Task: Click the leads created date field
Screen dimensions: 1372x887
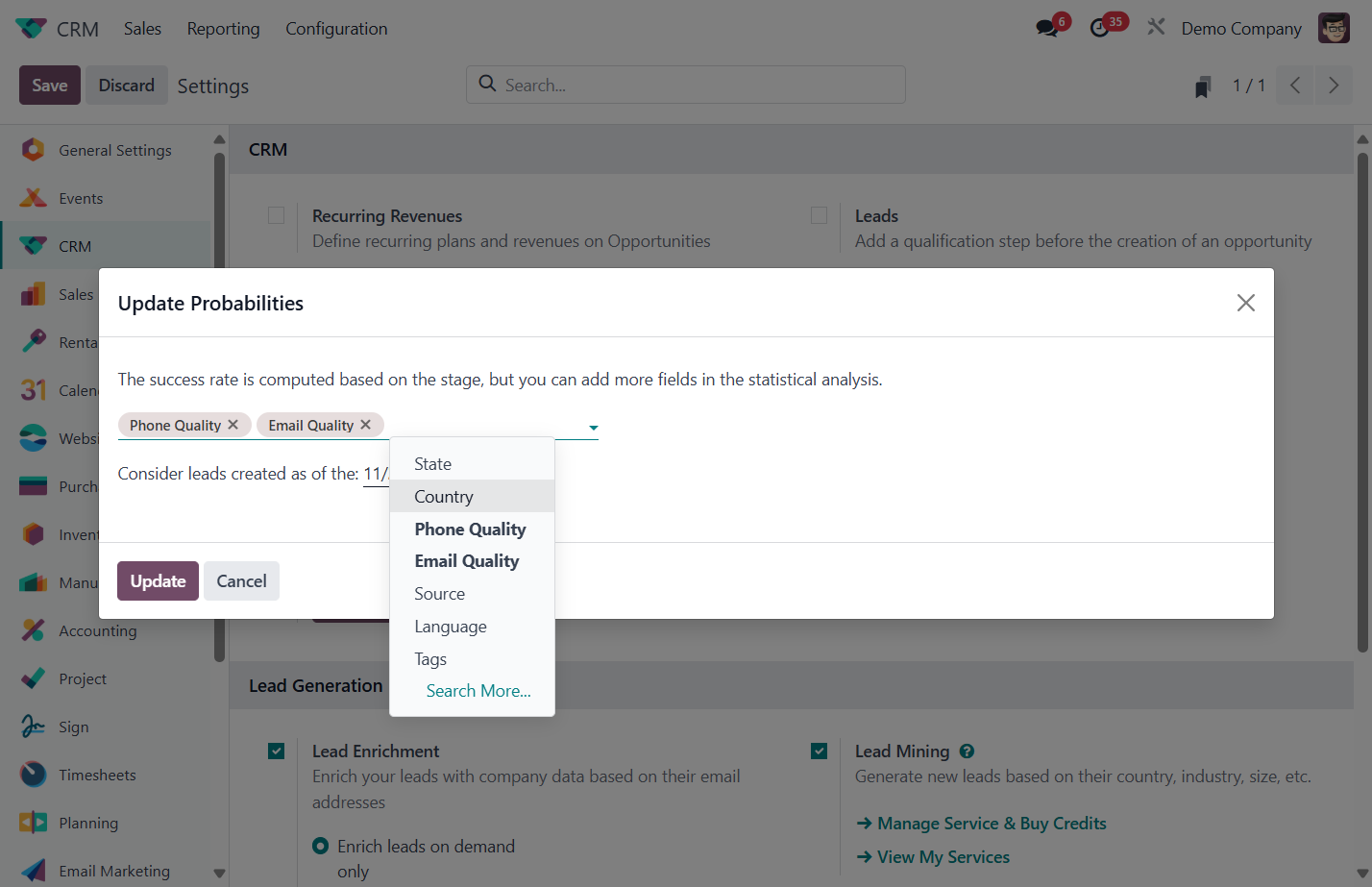Action: pyautogui.click(x=376, y=474)
